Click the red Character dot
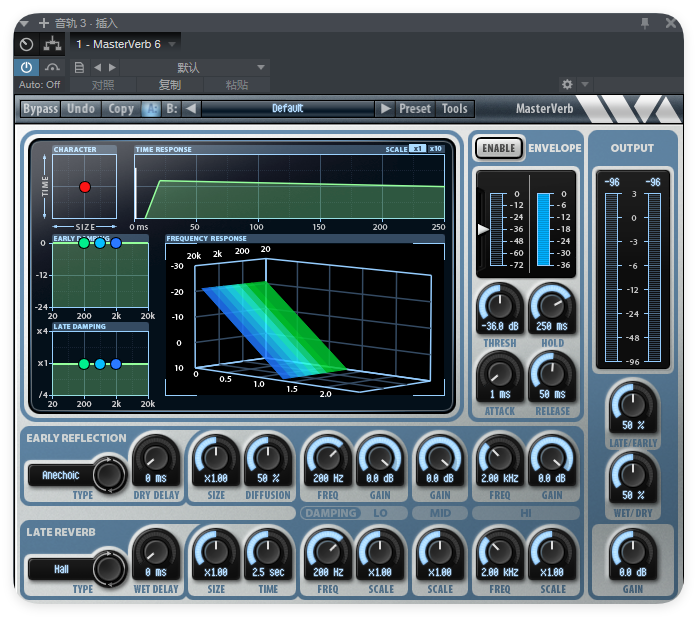 click(85, 187)
